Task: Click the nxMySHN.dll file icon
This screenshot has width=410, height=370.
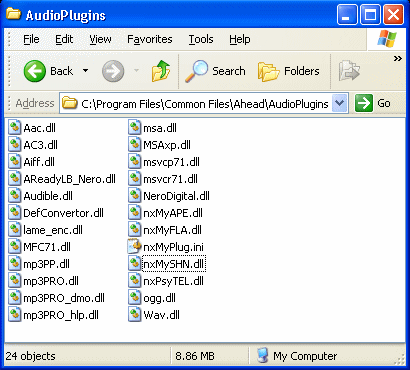Action: (x=134, y=264)
